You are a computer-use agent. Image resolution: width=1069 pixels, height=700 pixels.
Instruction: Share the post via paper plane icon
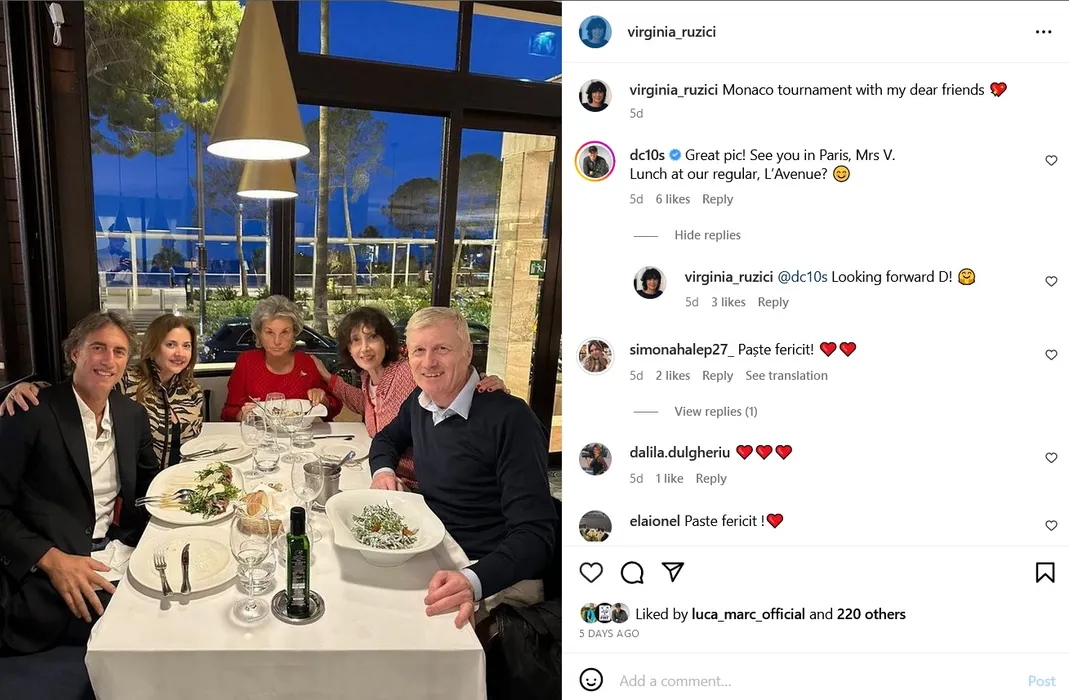point(673,572)
